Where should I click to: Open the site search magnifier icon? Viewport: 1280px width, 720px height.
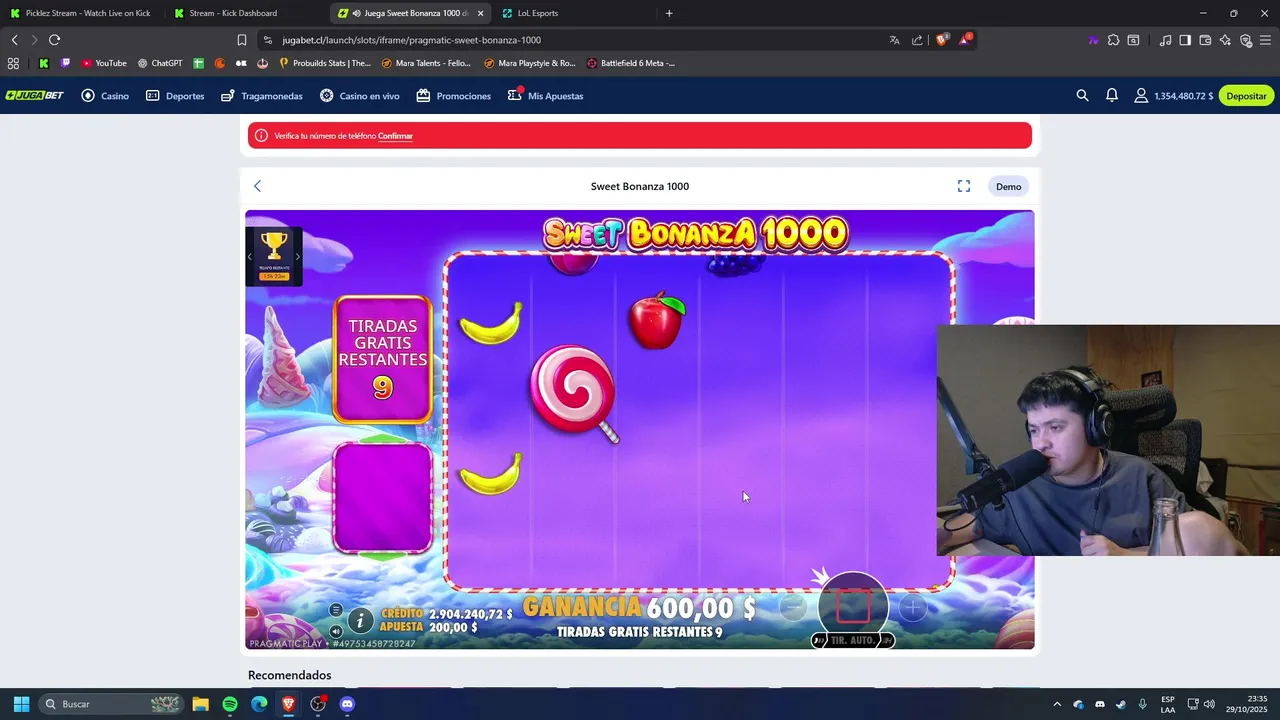pos(1082,96)
